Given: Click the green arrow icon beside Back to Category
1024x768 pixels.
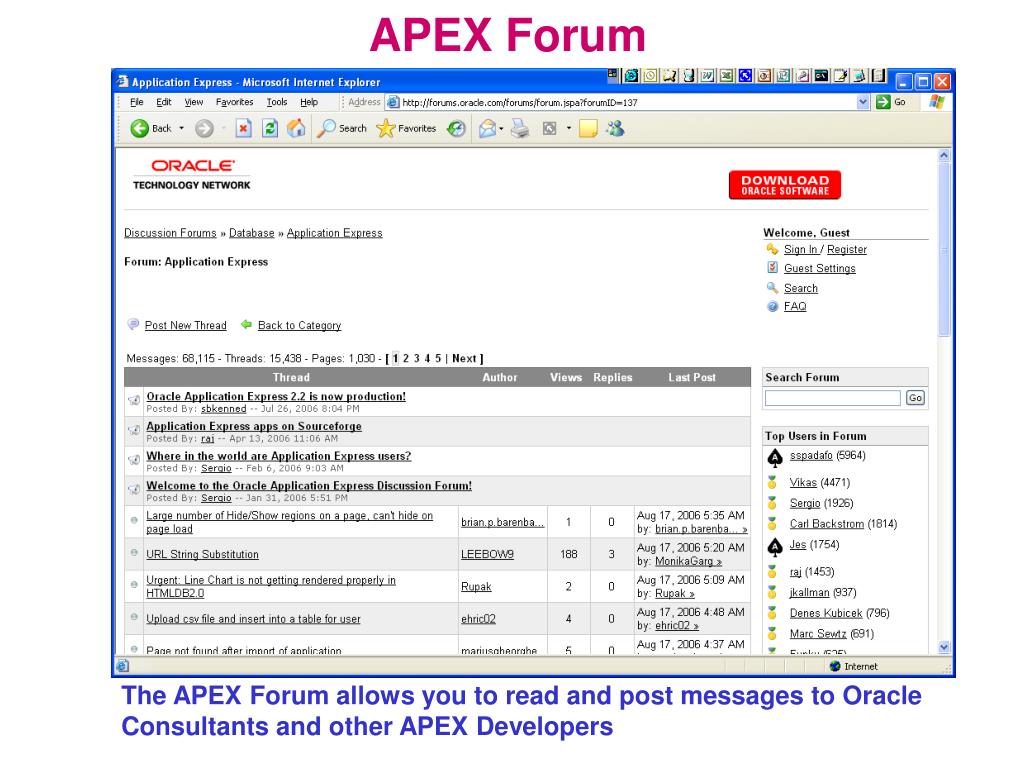Looking at the screenshot, I should click(x=246, y=324).
